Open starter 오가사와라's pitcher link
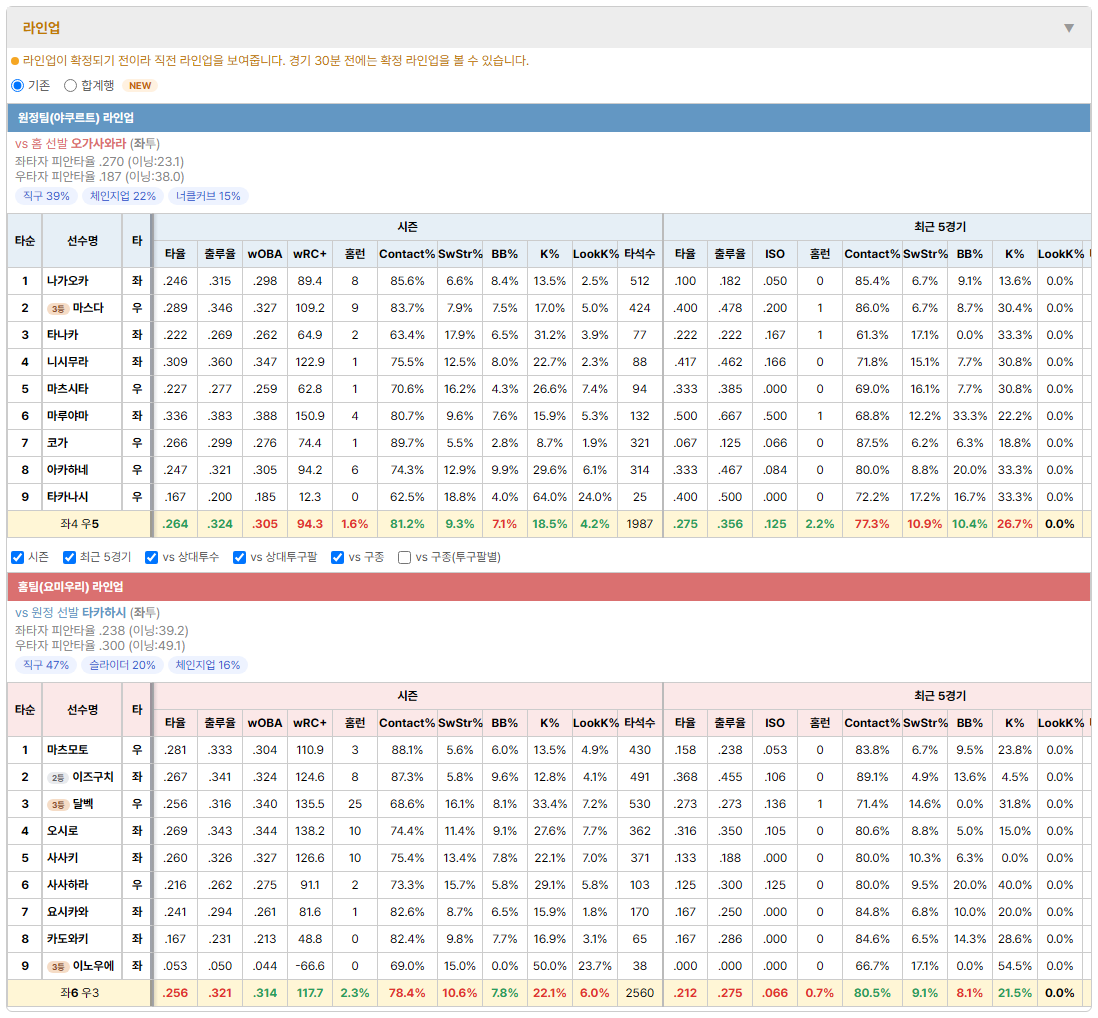Viewport: 1098px width, 1018px height. pyautogui.click(x=99, y=144)
